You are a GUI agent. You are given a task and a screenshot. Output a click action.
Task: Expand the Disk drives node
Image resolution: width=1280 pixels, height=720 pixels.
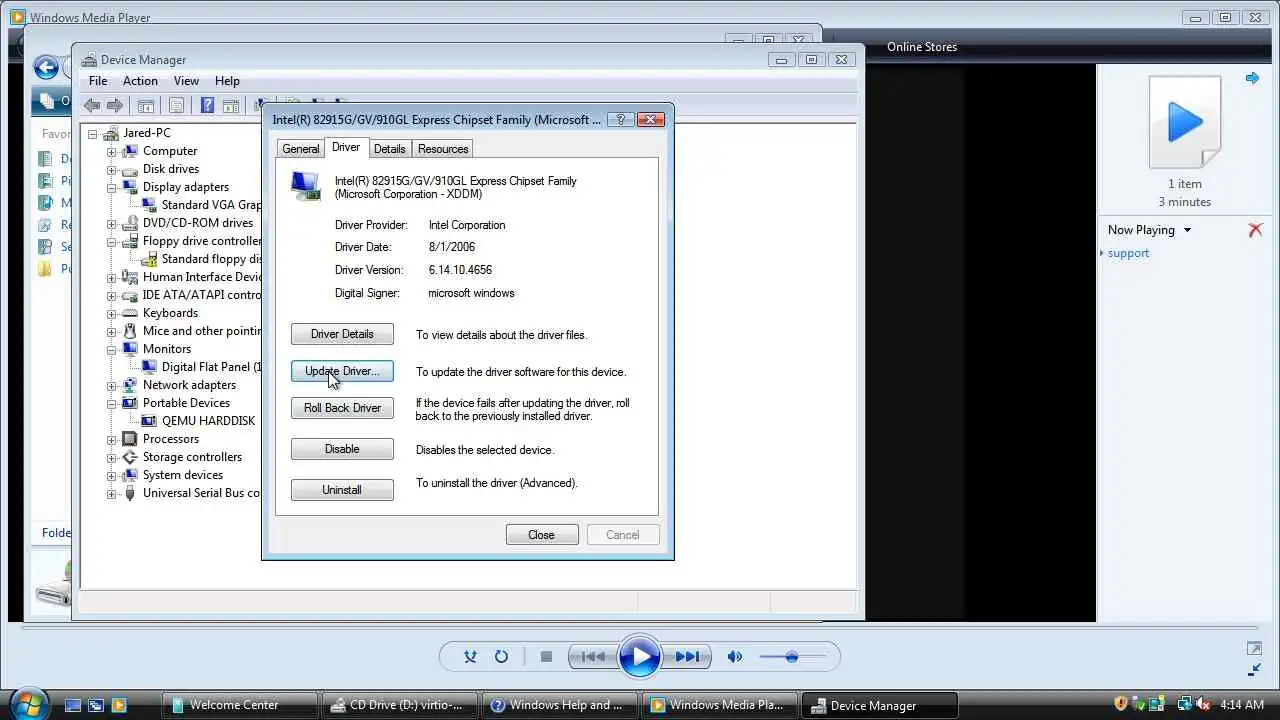coord(112,169)
